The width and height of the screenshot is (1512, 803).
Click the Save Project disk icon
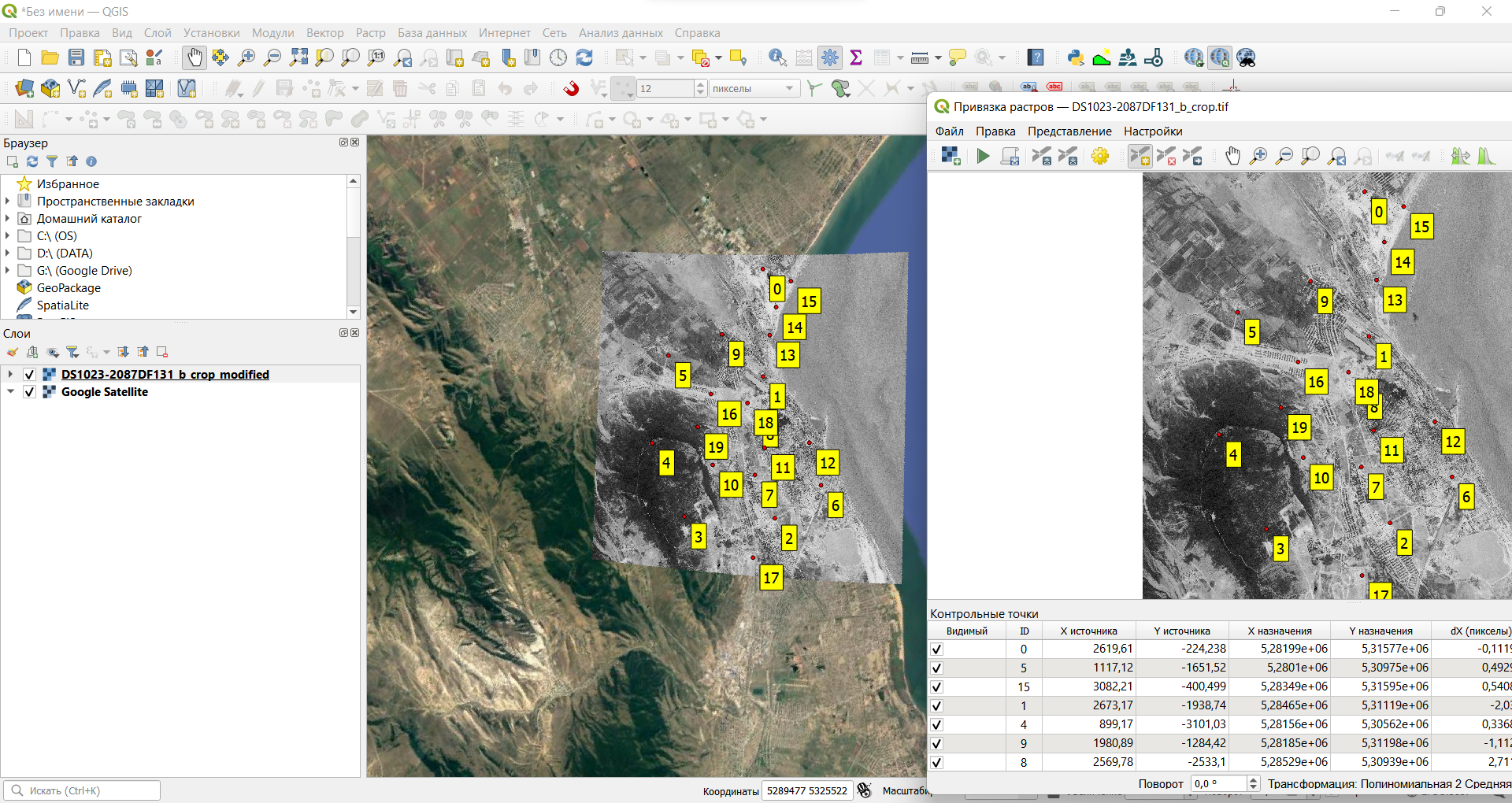(76, 57)
